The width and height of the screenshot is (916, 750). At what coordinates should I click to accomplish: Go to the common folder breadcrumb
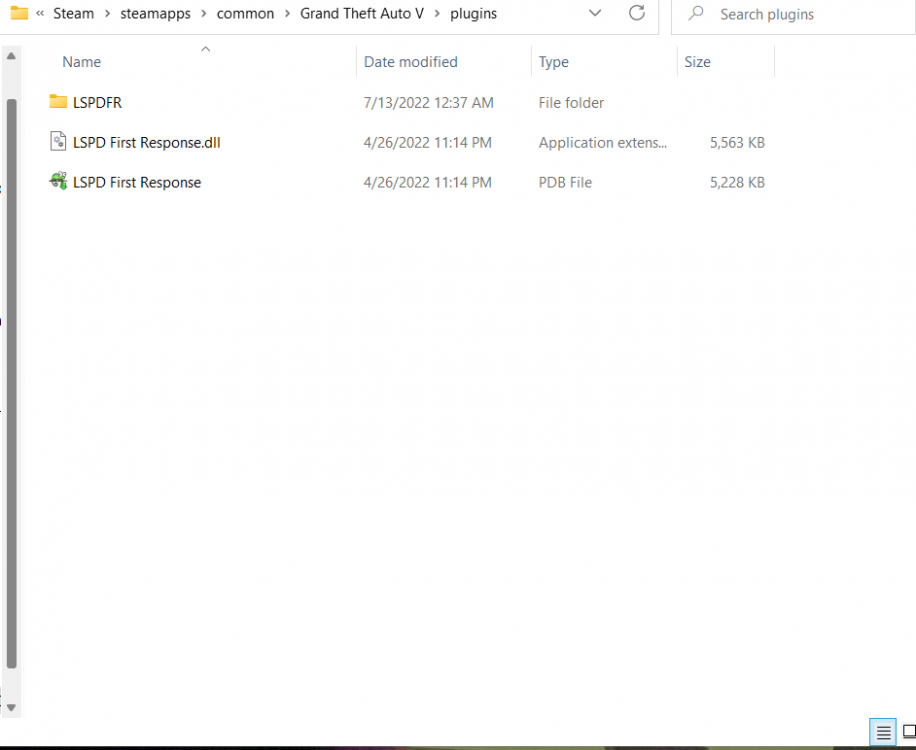[245, 13]
